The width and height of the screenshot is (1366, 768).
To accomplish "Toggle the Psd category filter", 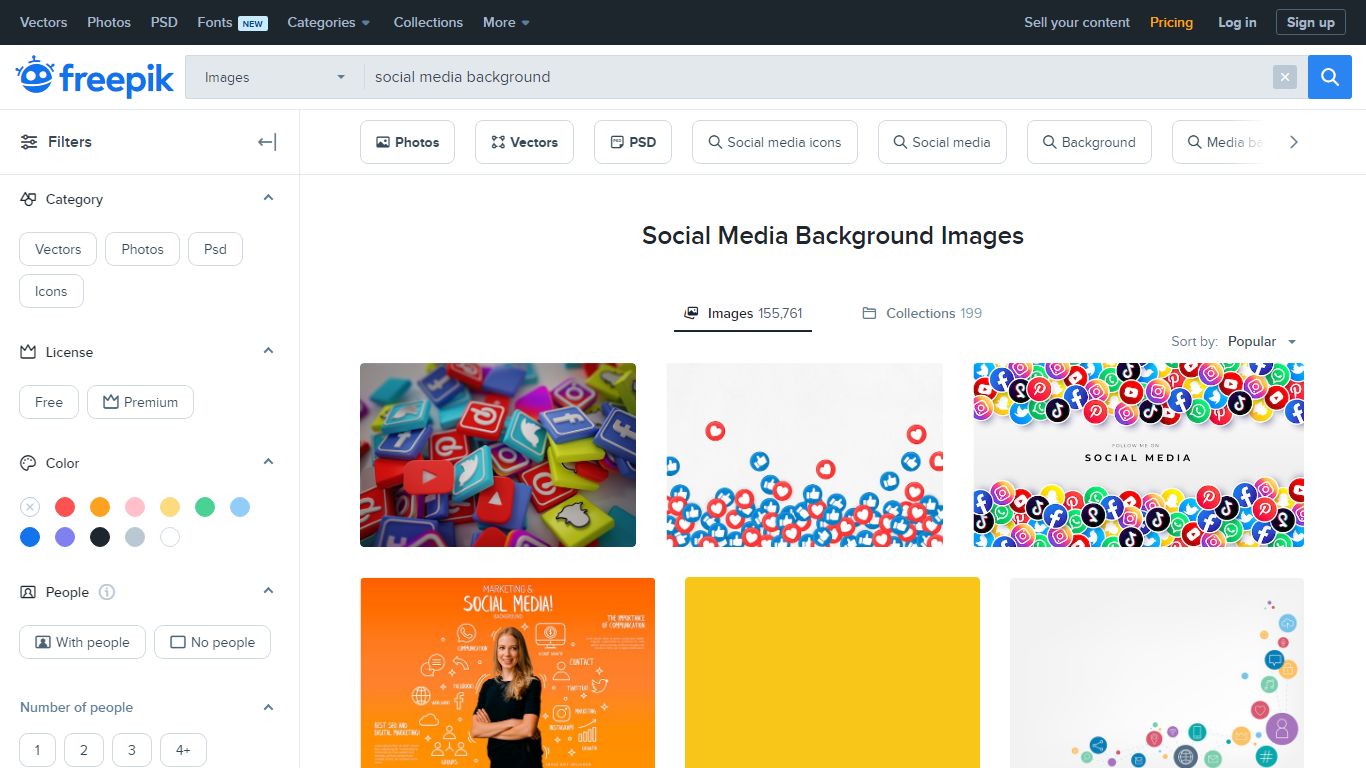I will tap(215, 249).
